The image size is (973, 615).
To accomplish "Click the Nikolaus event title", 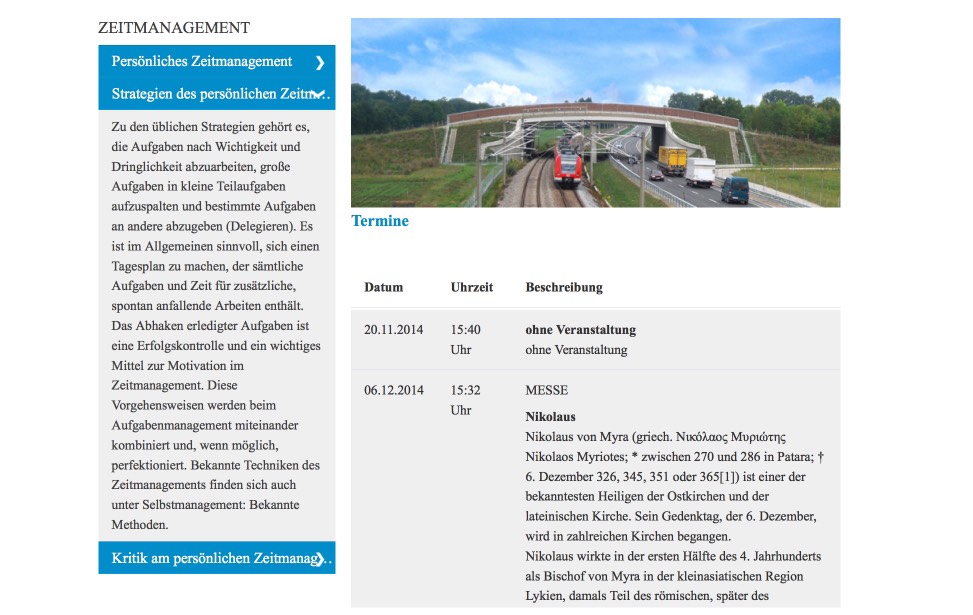I will (x=550, y=416).
